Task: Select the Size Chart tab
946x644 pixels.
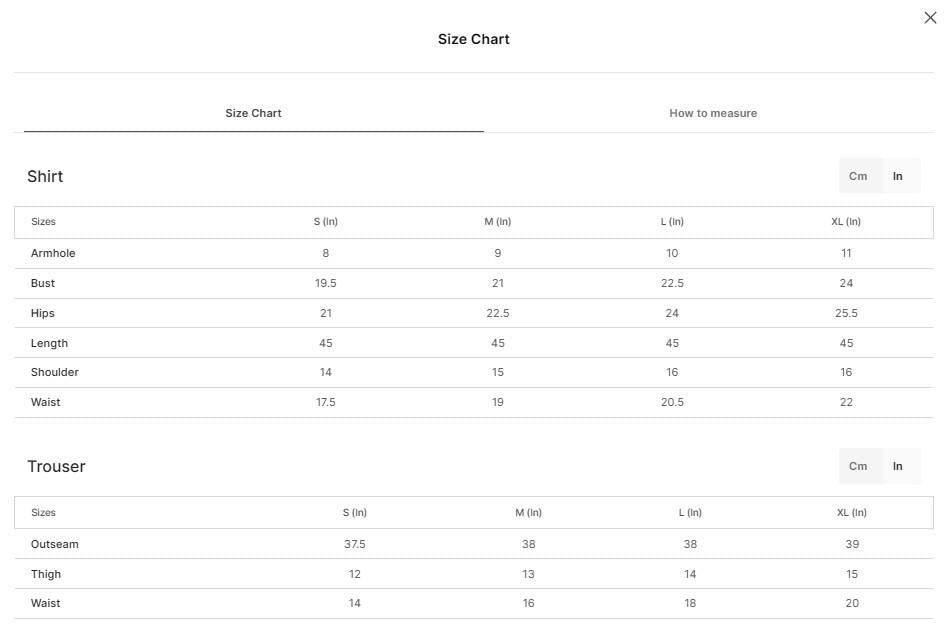Action: tap(253, 113)
